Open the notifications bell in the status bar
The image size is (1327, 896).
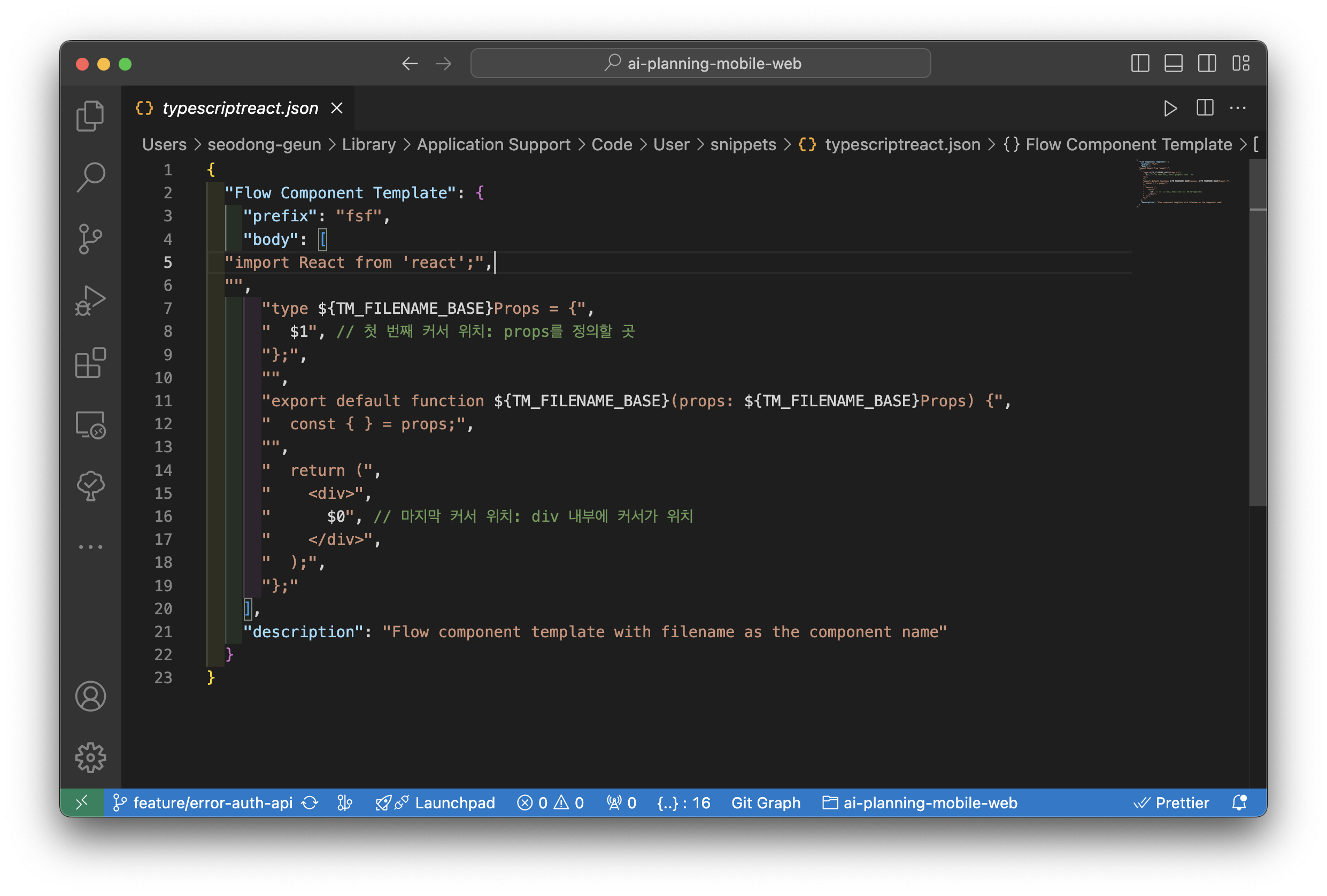tap(1239, 803)
